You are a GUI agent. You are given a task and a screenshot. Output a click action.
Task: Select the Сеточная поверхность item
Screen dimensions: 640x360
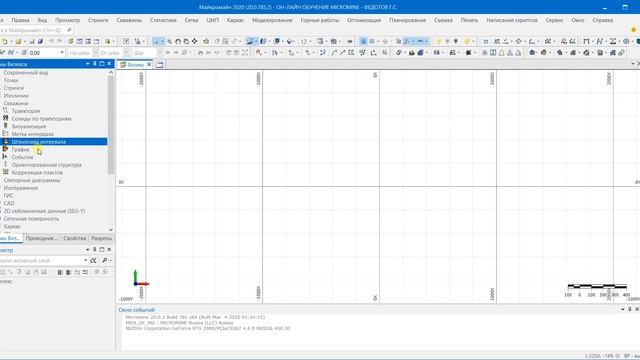coord(31,219)
